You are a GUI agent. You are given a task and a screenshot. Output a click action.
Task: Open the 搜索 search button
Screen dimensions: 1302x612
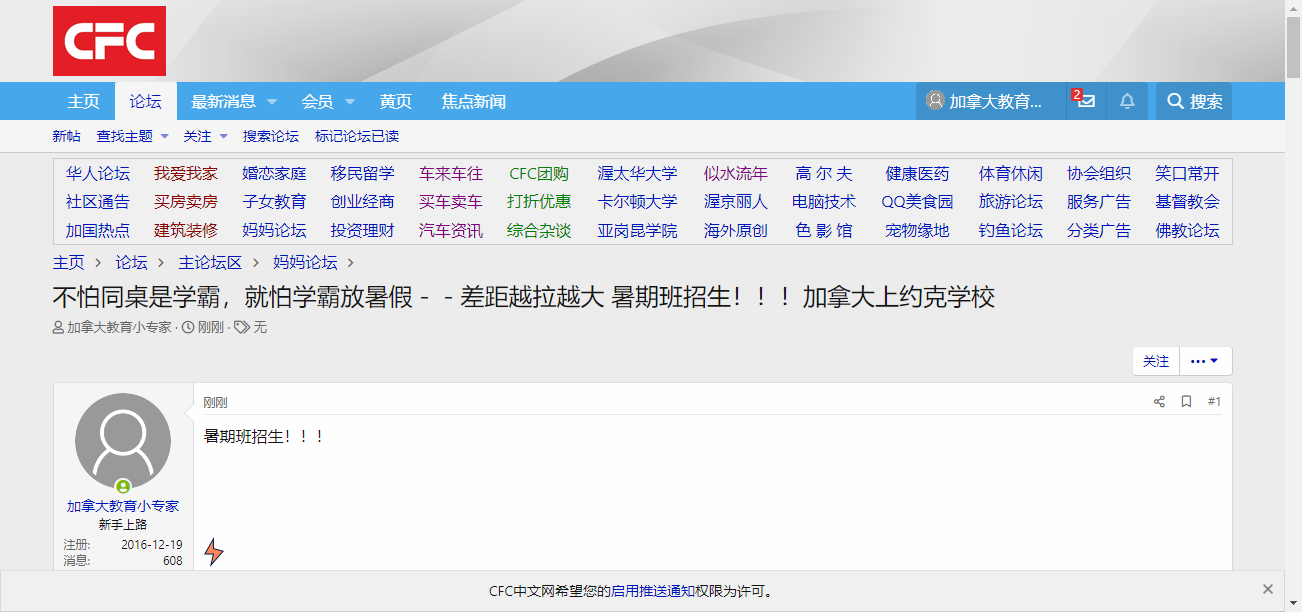coord(1194,101)
